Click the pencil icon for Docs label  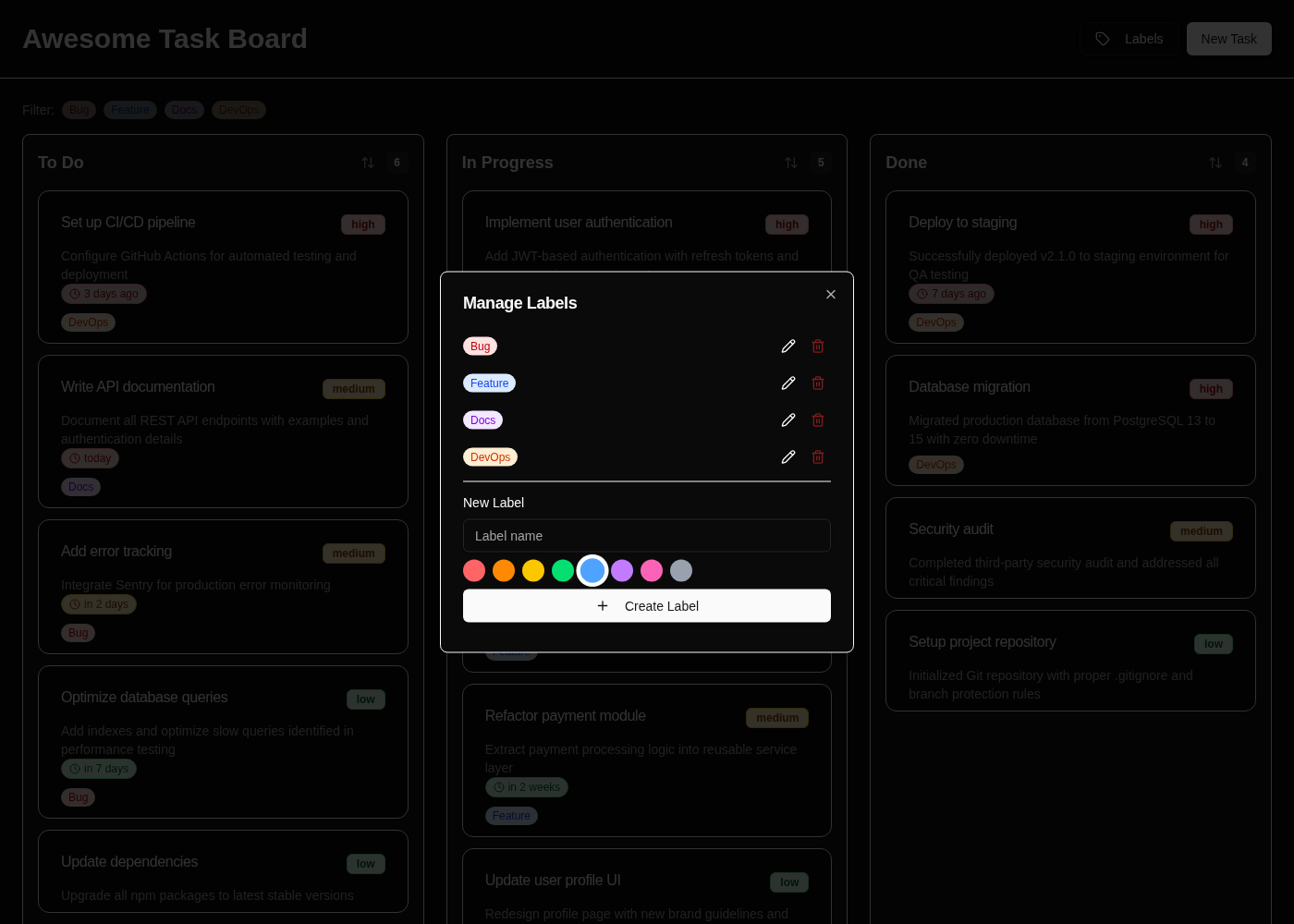pos(788,420)
